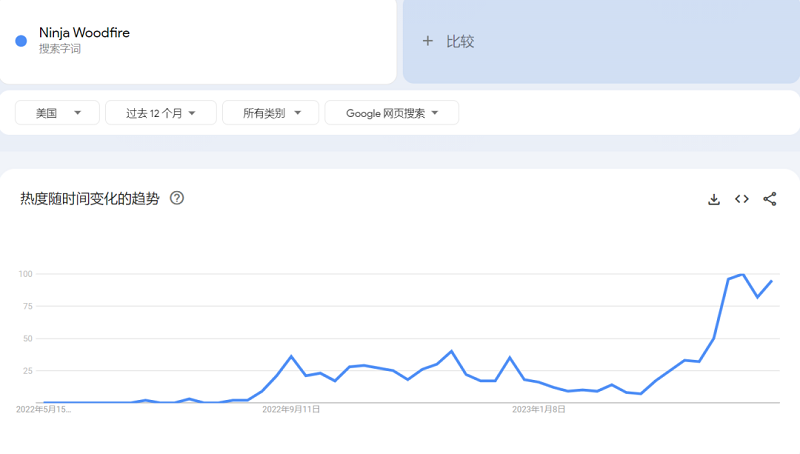Viewport: 800px width, 454px height.
Task: Click the 比较 add comparison button
Action: (x=460, y=41)
